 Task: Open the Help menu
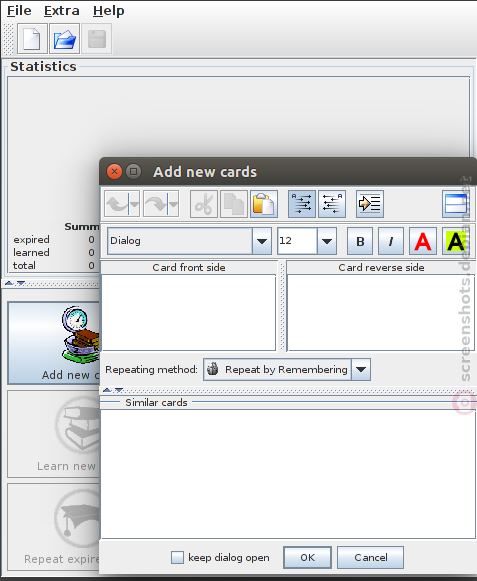[109, 11]
